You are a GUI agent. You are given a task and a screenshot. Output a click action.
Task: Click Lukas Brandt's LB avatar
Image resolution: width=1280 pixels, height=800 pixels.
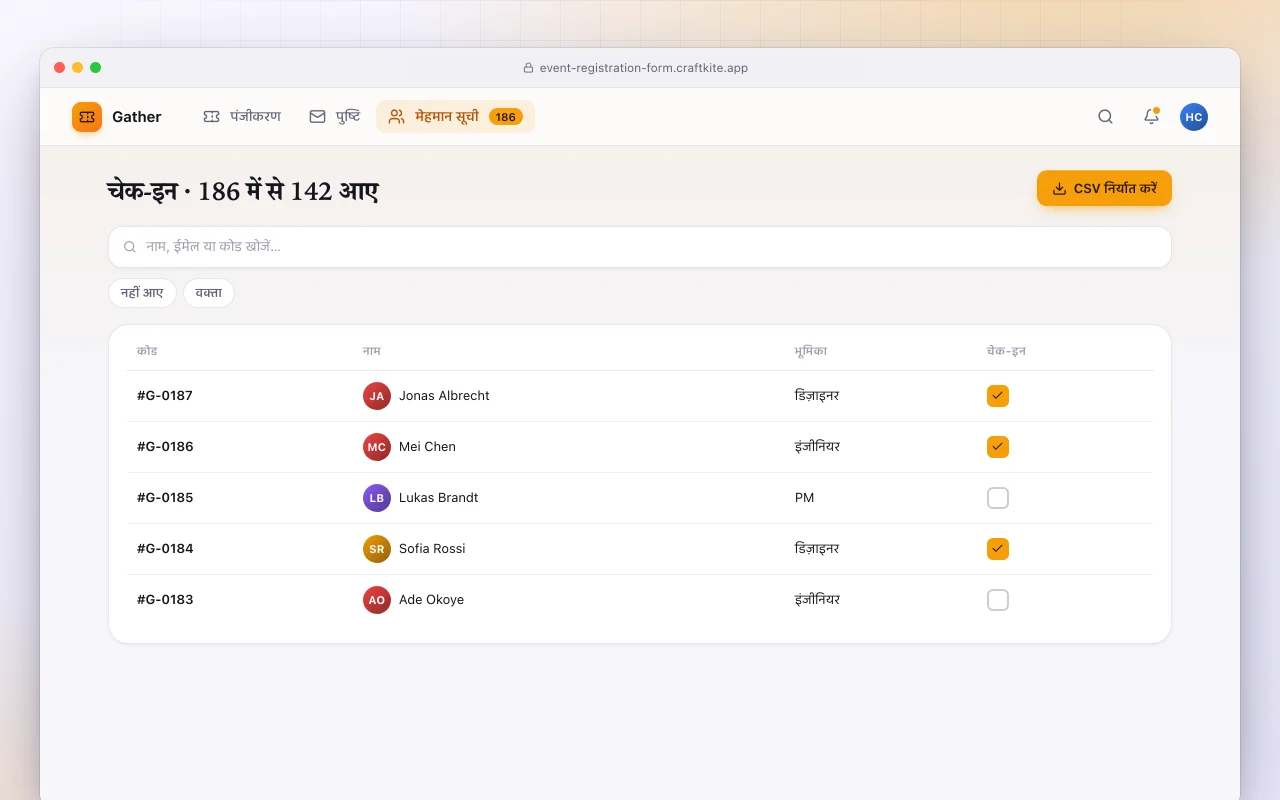377,498
